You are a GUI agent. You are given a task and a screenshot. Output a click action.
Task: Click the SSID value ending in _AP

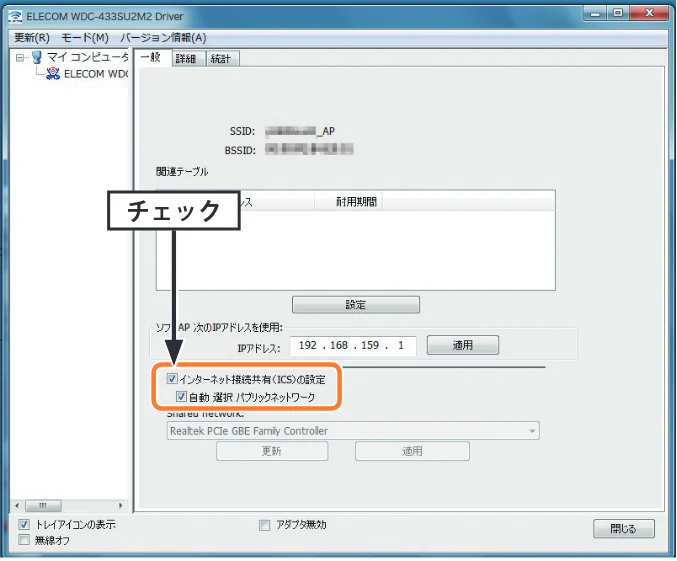[x=300, y=131]
